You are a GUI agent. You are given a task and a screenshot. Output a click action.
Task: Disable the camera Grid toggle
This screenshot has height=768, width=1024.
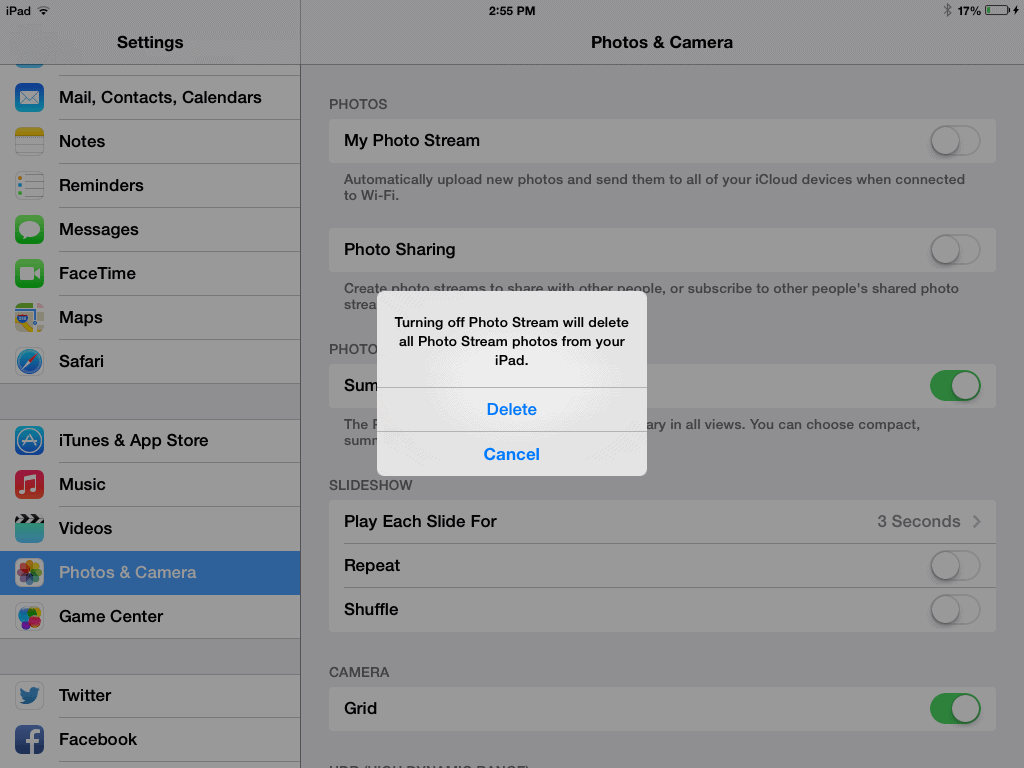click(954, 708)
